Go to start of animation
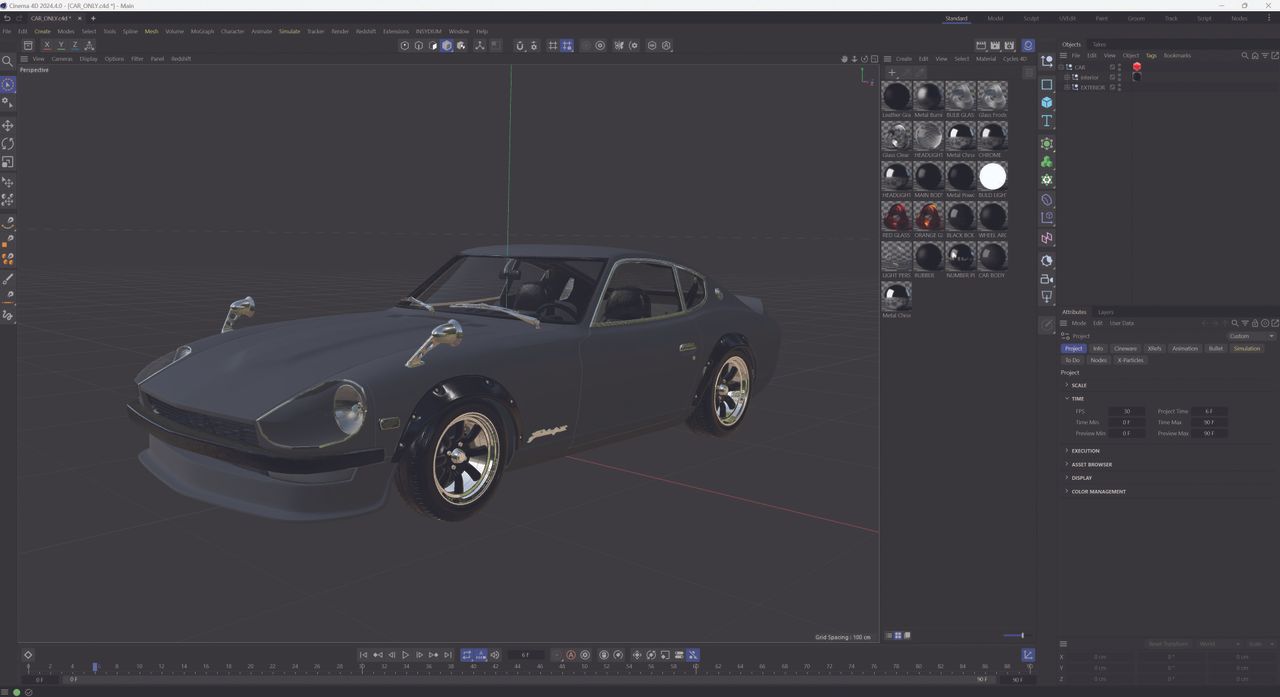 (363, 655)
